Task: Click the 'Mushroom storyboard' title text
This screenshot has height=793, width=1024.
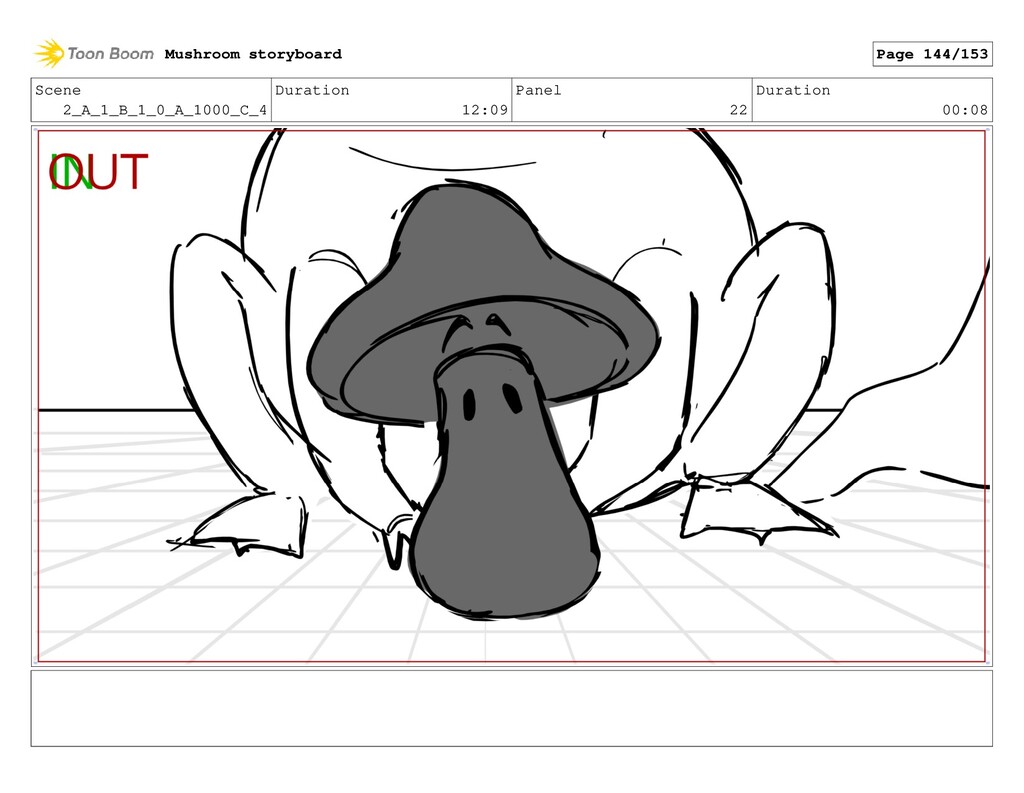Action: tap(253, 54)
